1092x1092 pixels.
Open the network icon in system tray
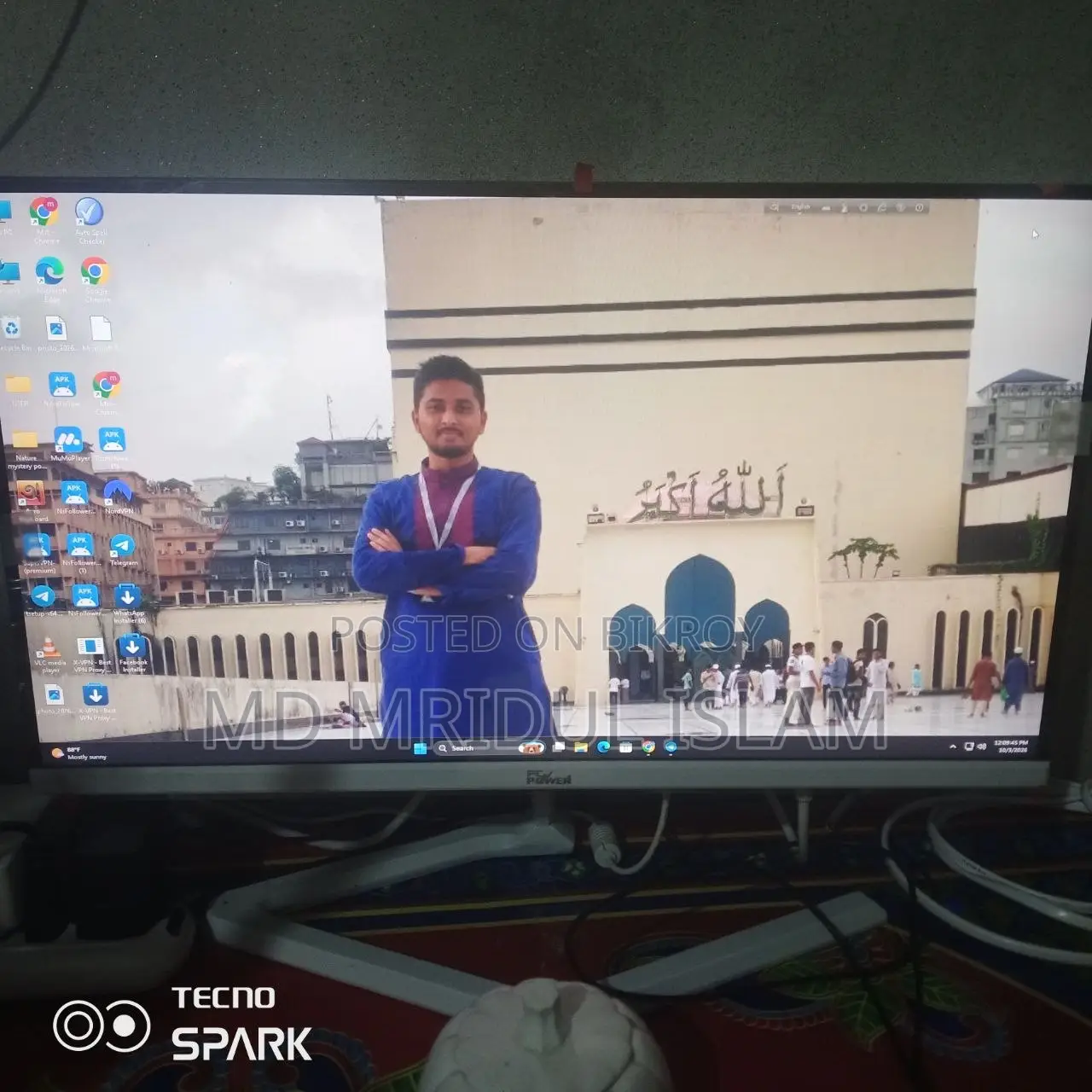tap(969, 746)
